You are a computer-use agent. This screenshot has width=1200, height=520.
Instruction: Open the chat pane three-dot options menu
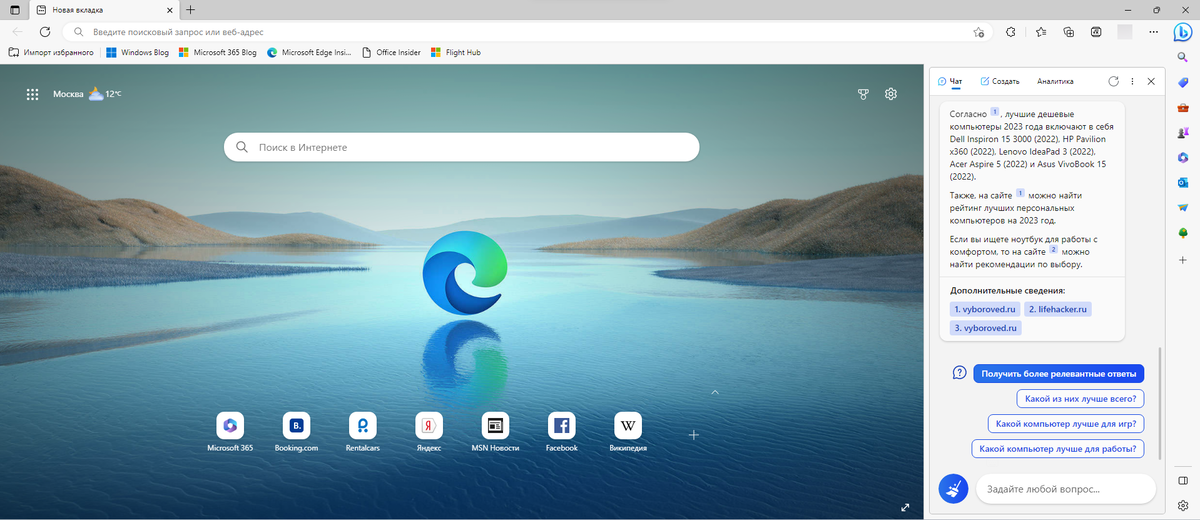[x=1132, y=81]
